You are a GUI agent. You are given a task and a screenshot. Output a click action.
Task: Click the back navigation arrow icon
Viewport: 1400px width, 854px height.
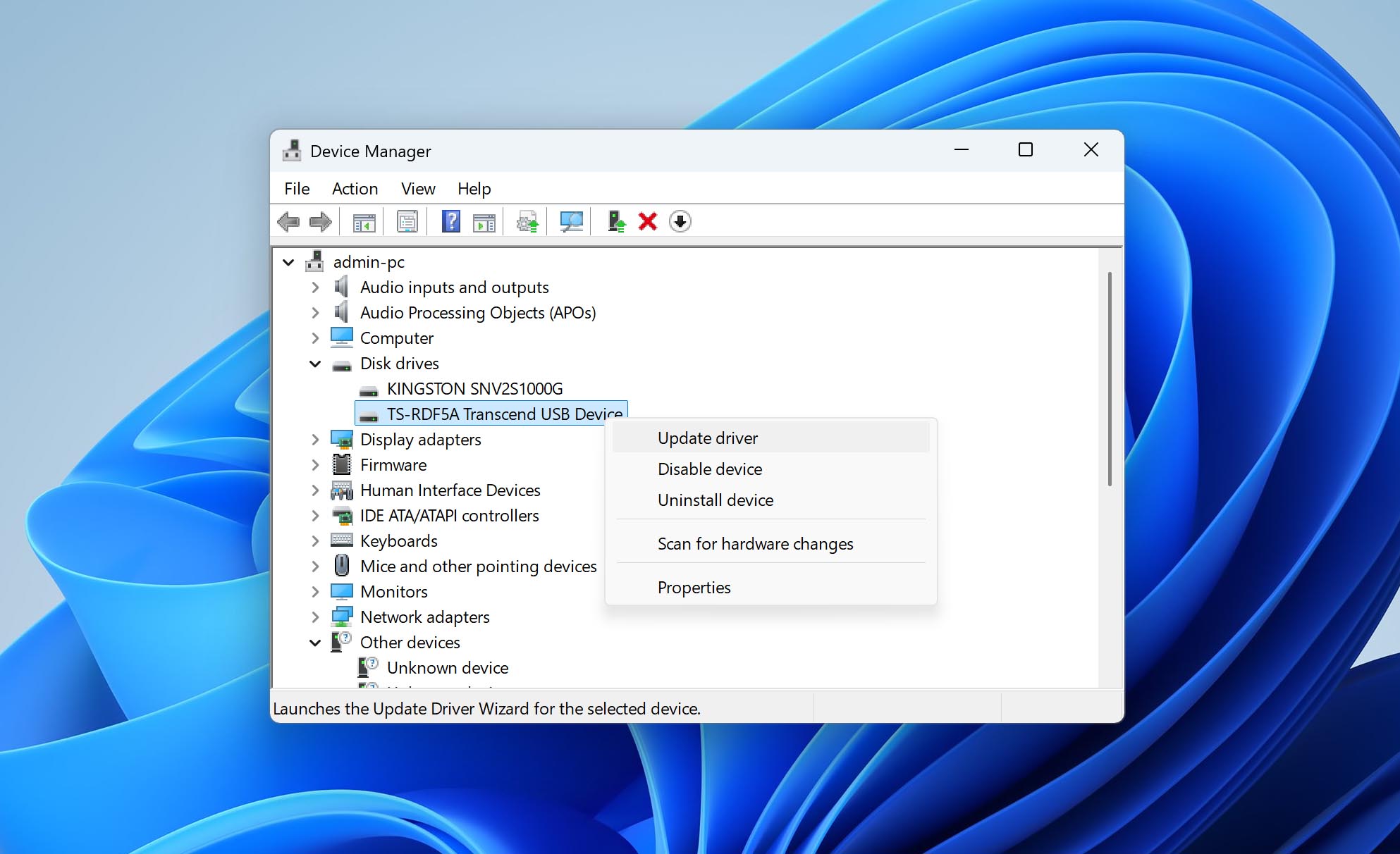[288, 221]
